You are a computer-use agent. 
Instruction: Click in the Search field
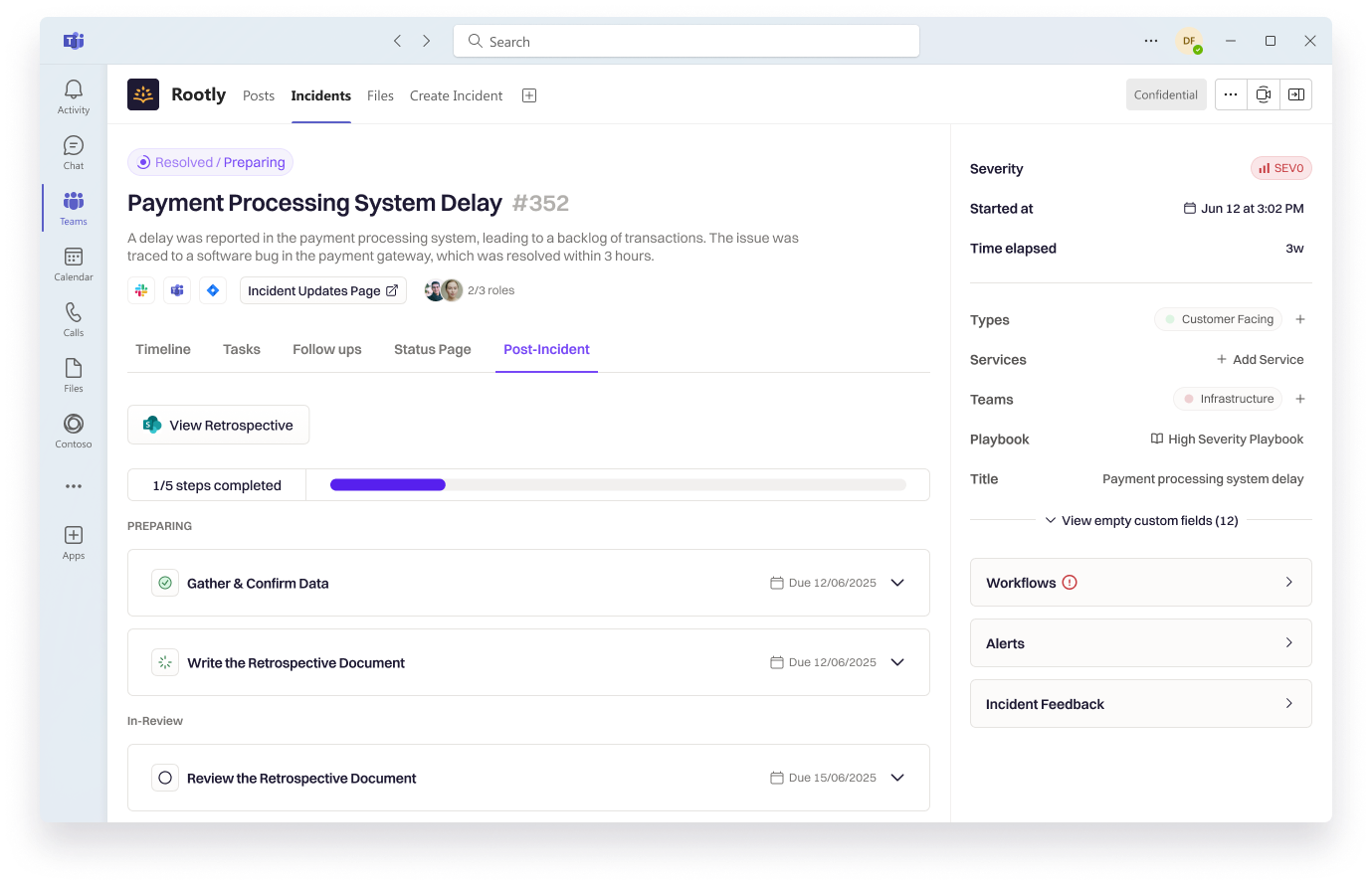[x=686, y=41]
